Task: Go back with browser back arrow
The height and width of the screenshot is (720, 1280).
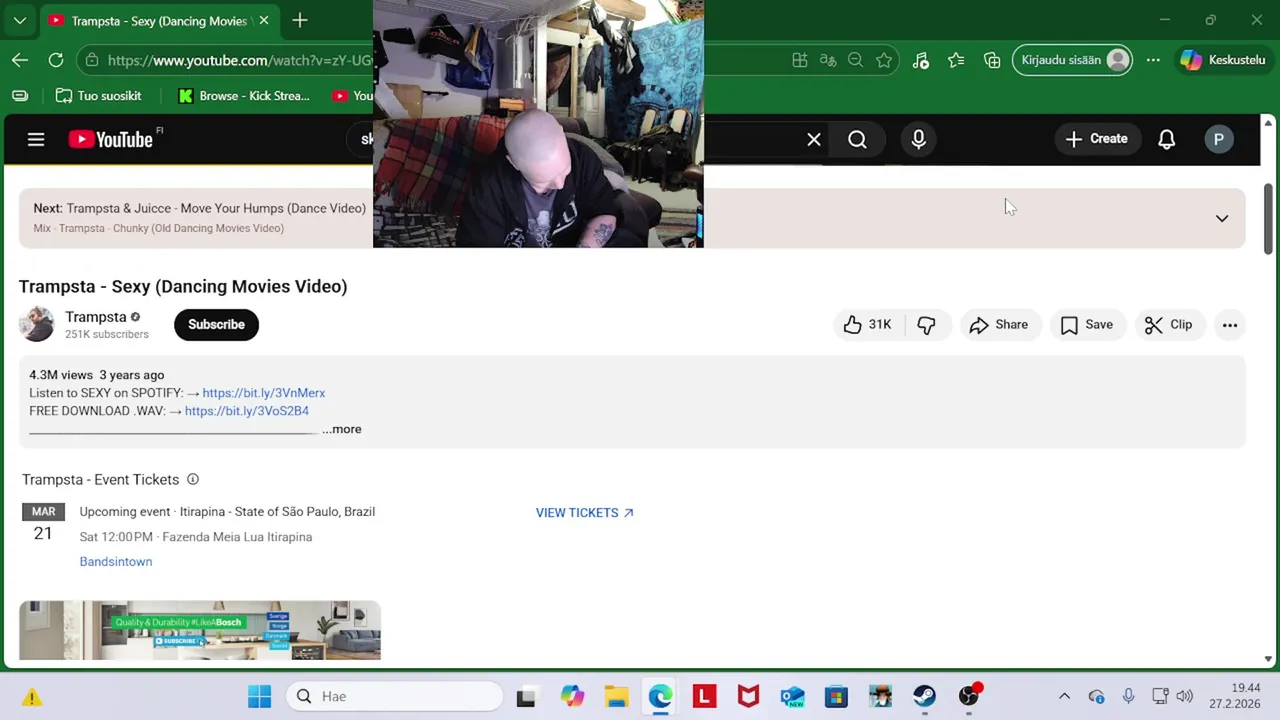Action: (20, 60)
